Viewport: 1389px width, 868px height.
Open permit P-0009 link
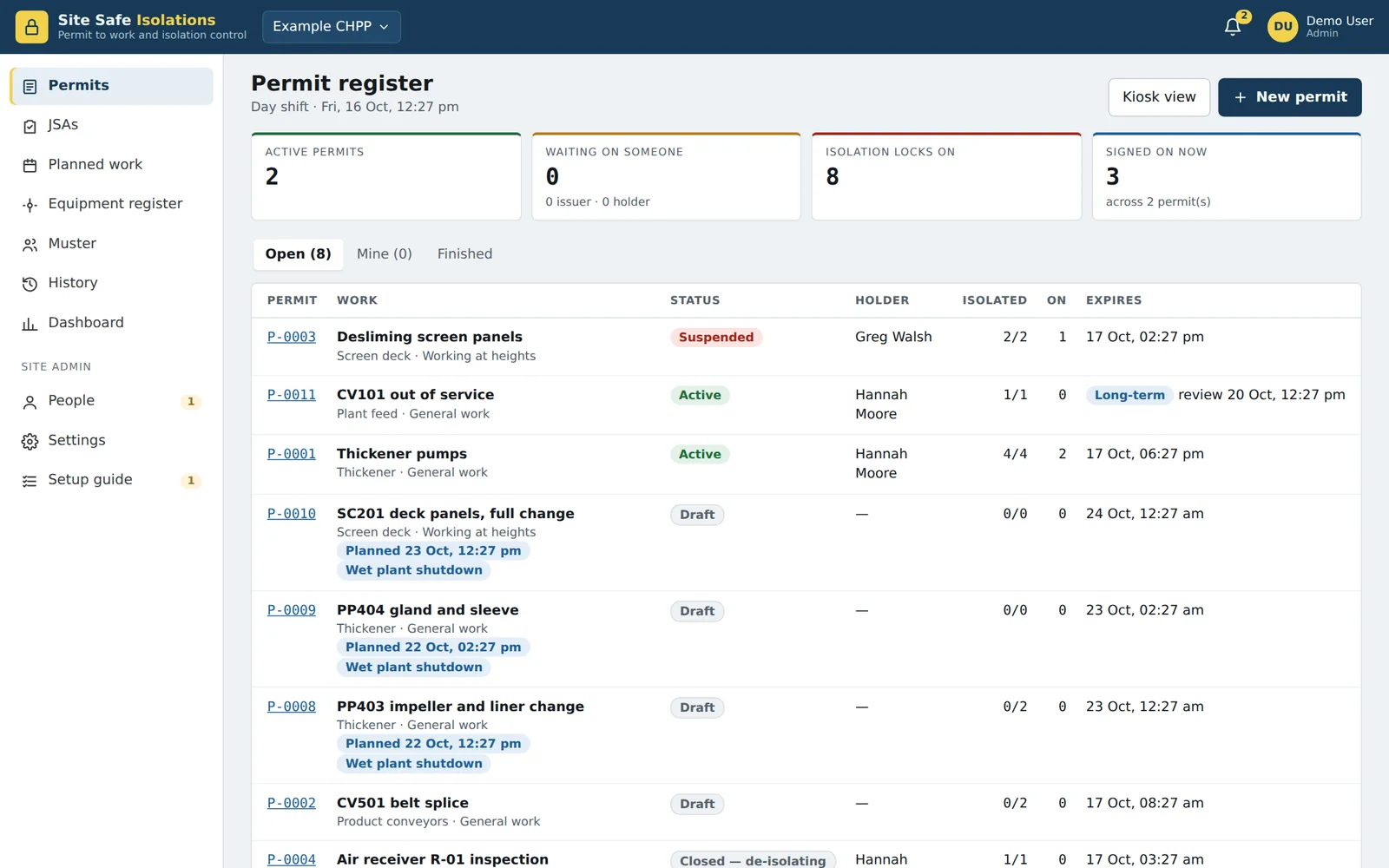[291, 610]
